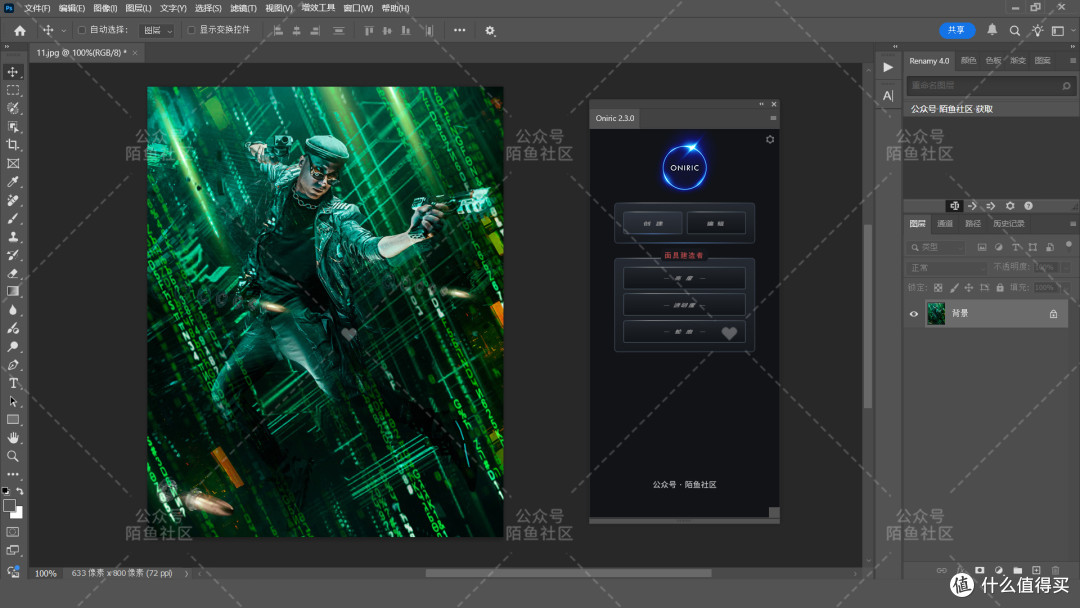The width and height of the screenshot is (1080, 608).
Task: Switch to the 历史记录 tab
Action: [1008, 224]
